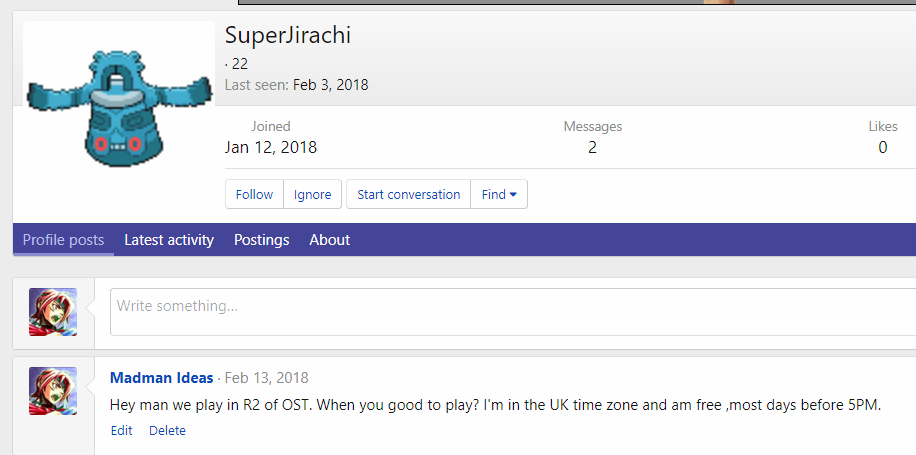Open the Latest activity tab
Screen dimensions: 916x455
click(x=169, y=240)
